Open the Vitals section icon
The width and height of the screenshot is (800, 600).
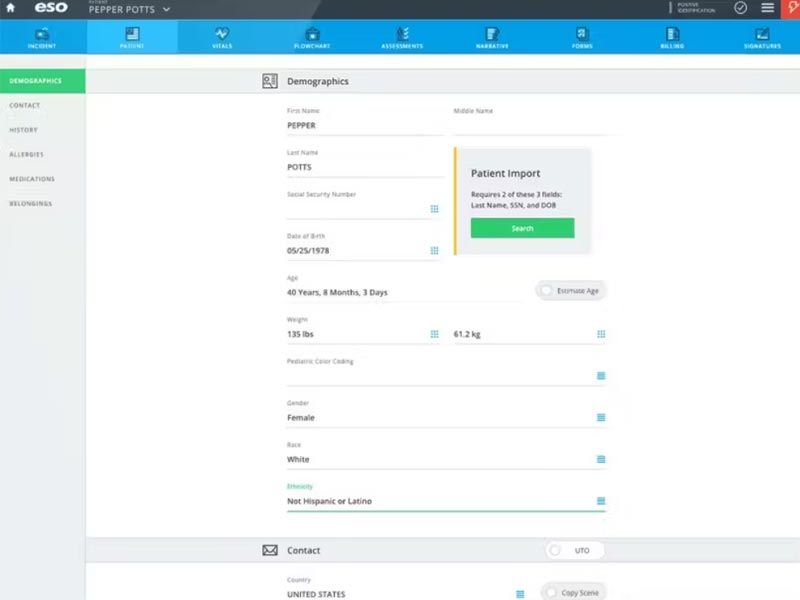[222, 34]
